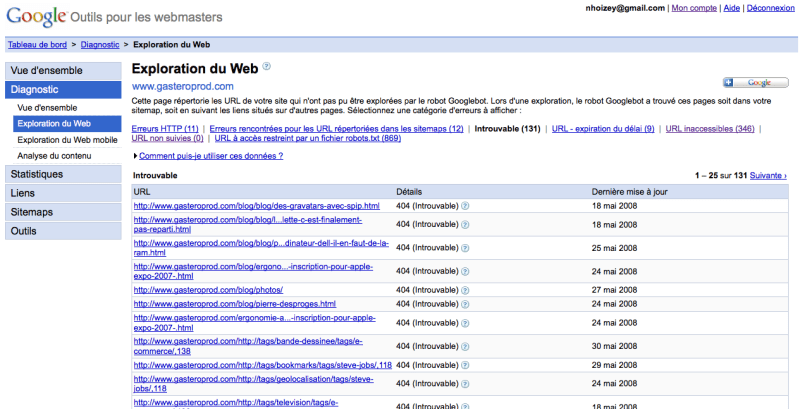This screenshot has height=409, width=800.
Task: Click the date 25 mai 2008
Action: tap(614, 248)
